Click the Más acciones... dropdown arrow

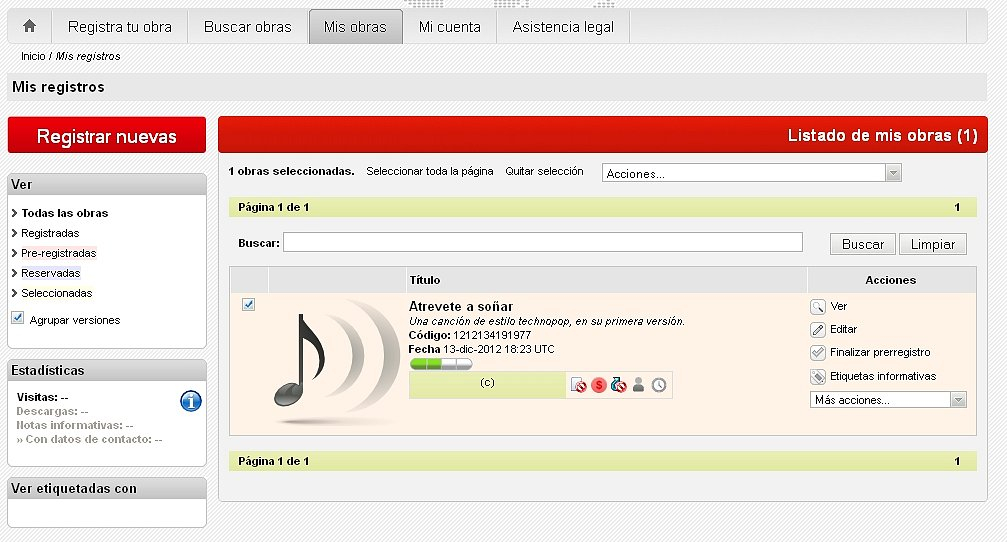click(958, 400)
